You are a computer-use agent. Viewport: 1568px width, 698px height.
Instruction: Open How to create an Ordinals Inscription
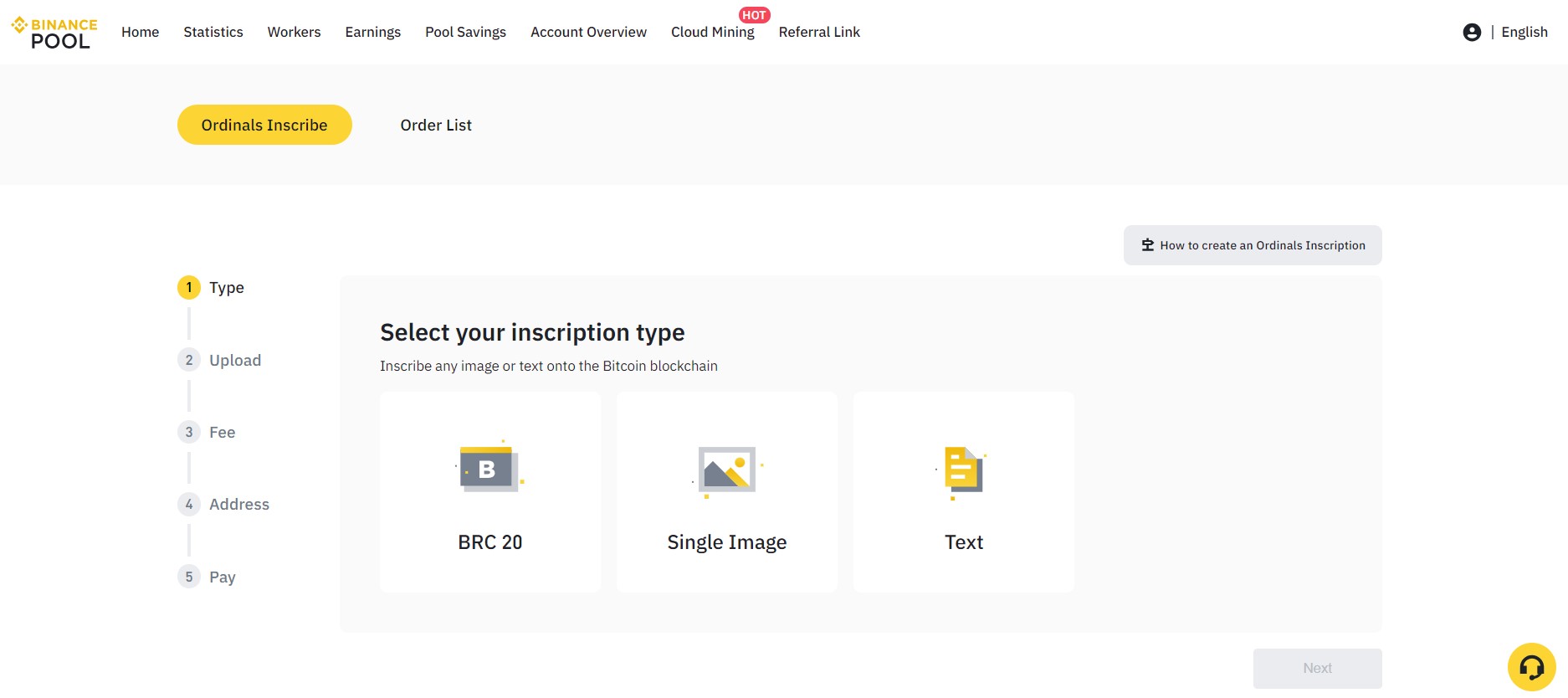pyautogui.click(x=1253, y=245)
